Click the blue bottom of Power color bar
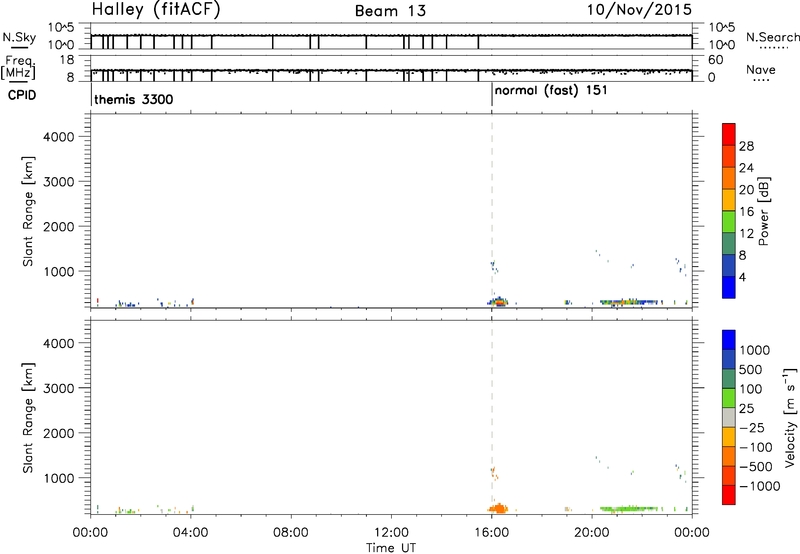800x554 pixels. pos(729,287)
